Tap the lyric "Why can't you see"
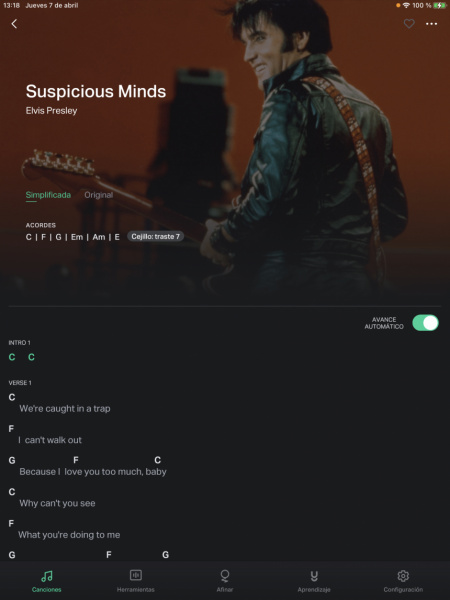Image resolution: width=450 pixels, height=600 pixels. (57, 503)
